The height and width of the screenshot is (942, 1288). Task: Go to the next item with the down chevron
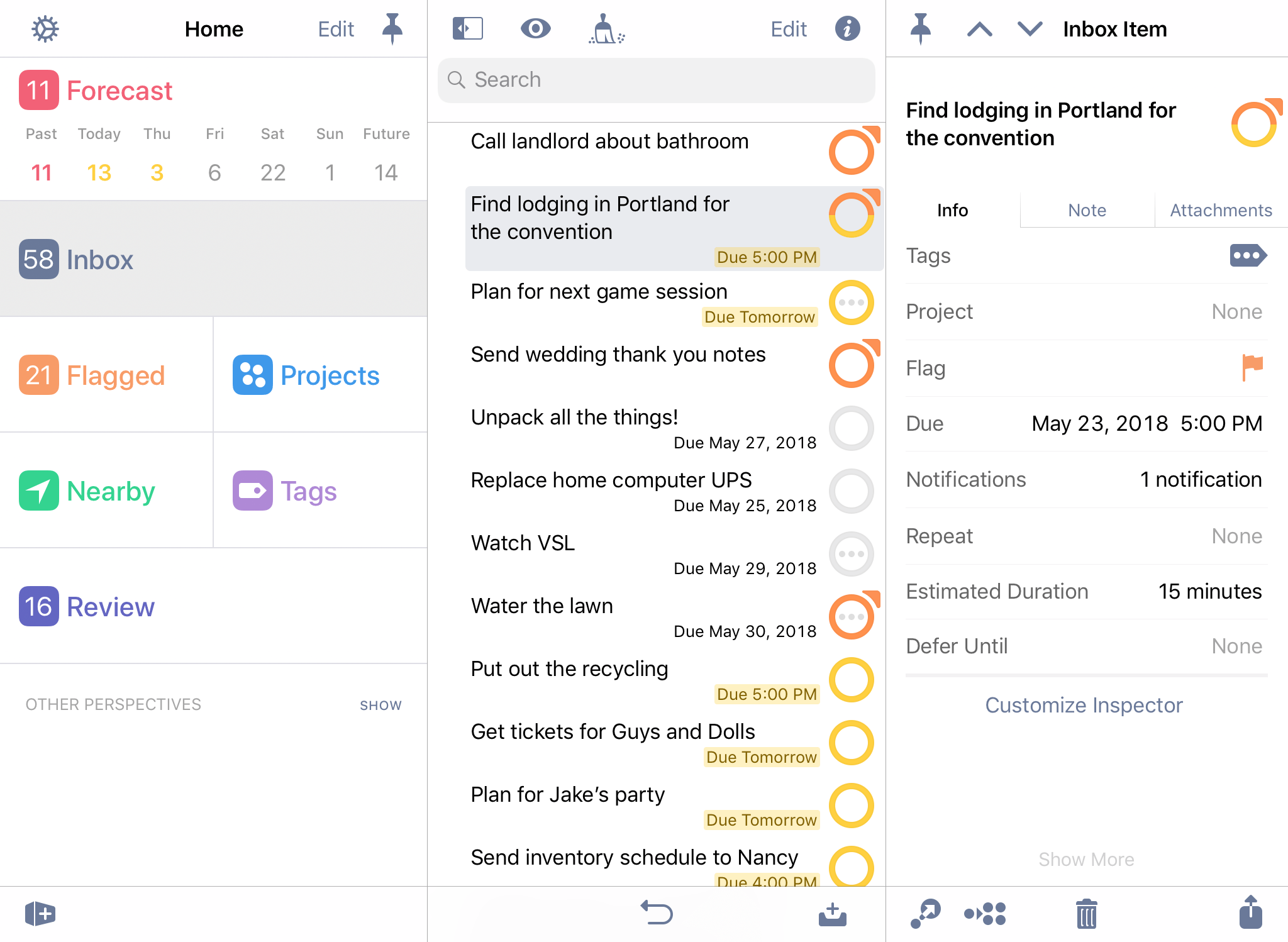pos(1030,29)
